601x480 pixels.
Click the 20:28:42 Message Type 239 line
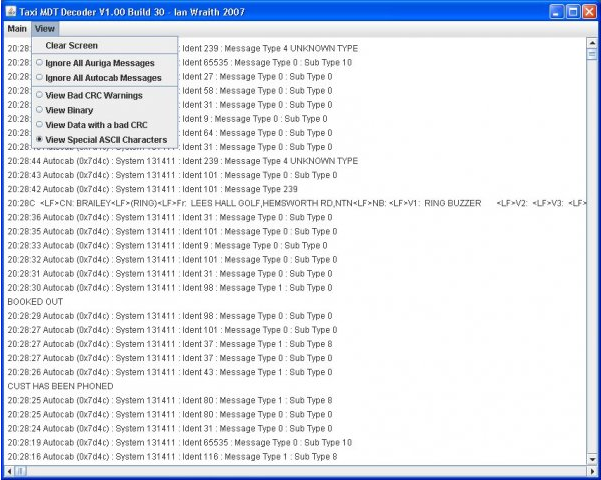click(152, 189)
